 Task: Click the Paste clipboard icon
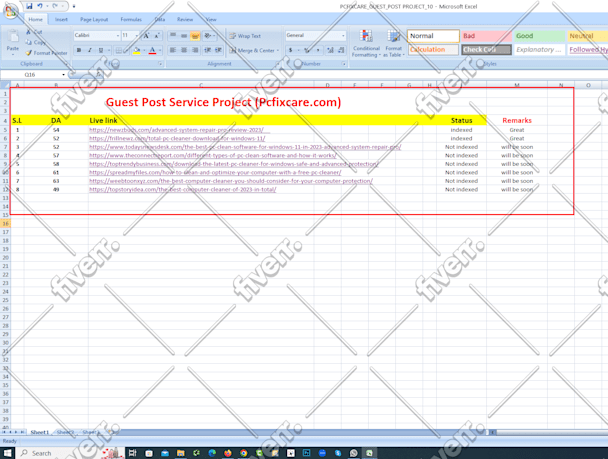pyautogui.click(x=13, y=37)
